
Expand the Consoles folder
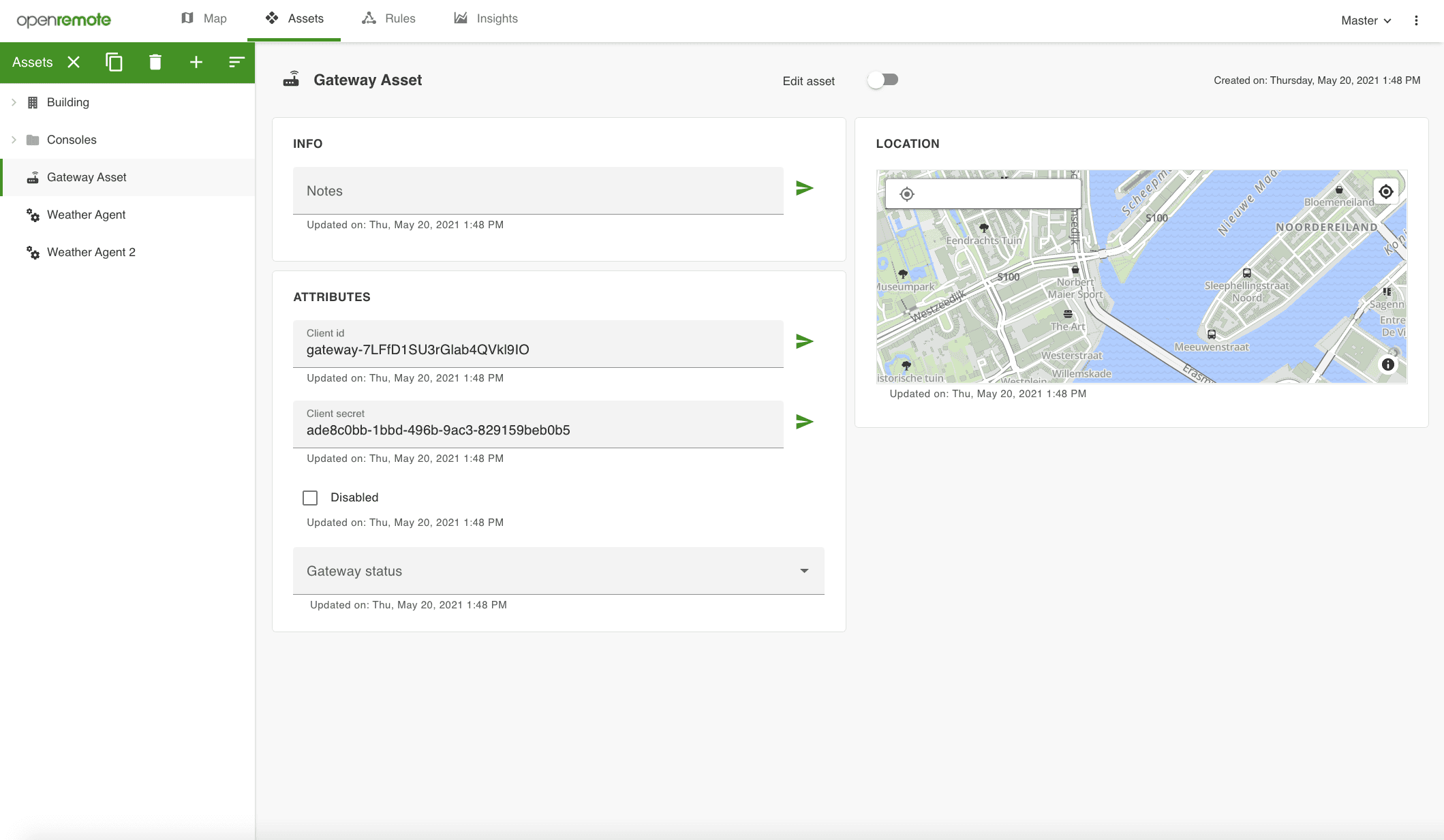point(14,140)
